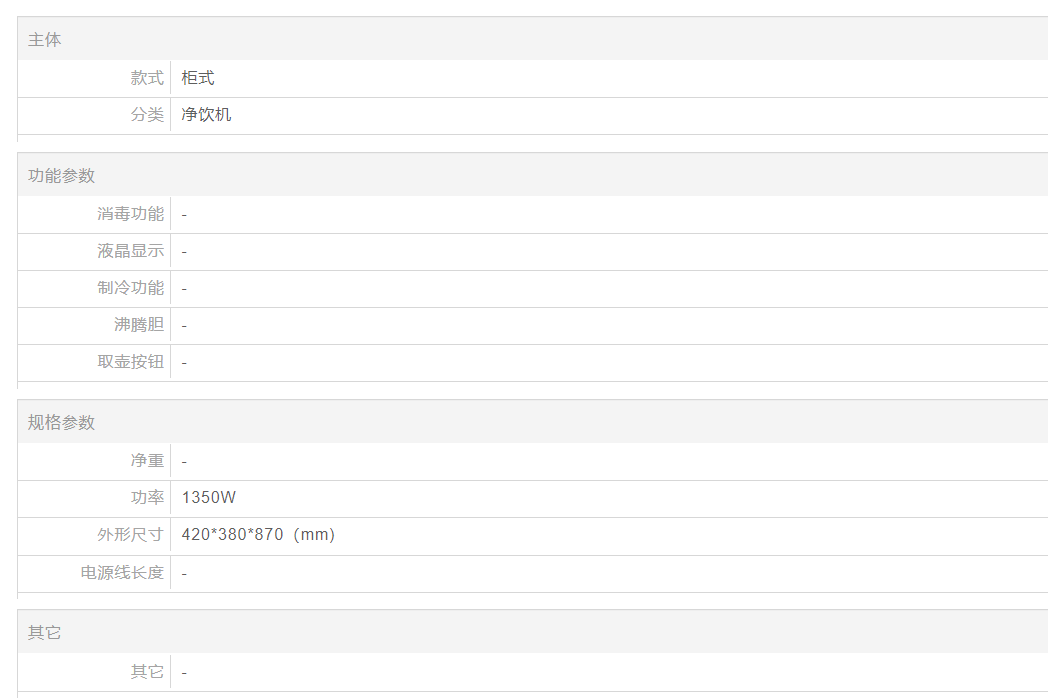
Task: Click the 1350W power value
Action: (x=209, y=498)
